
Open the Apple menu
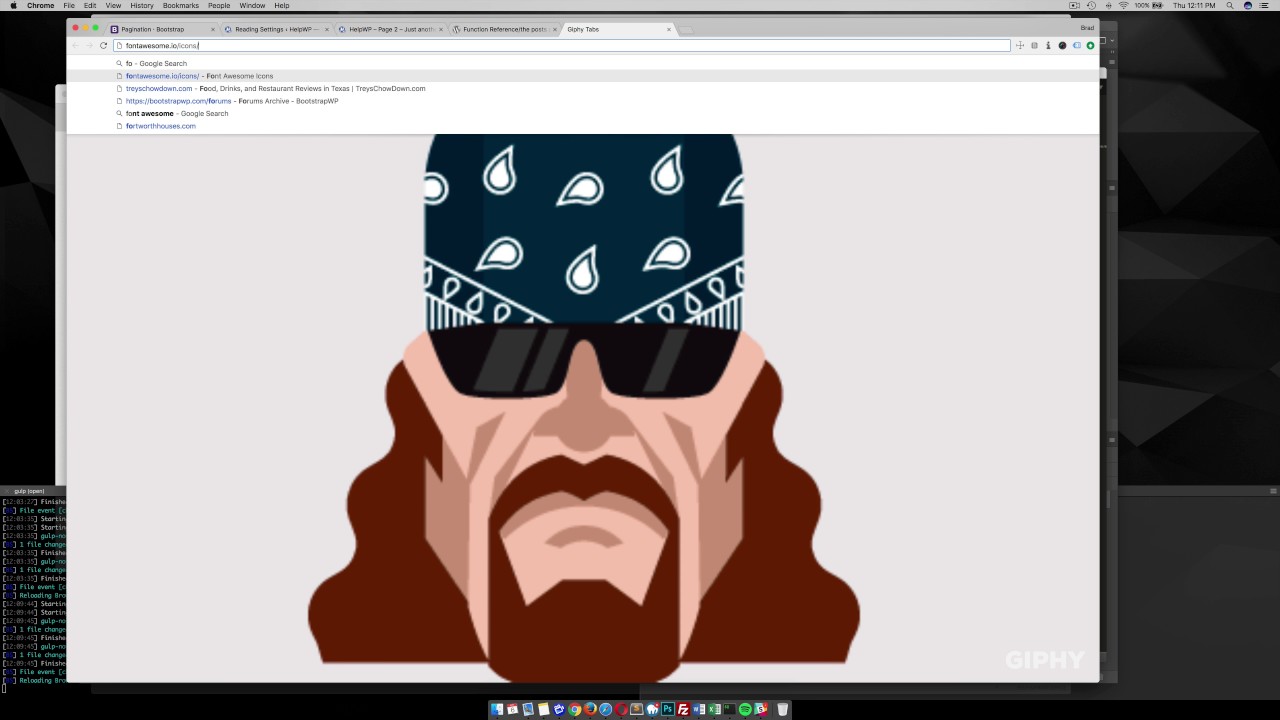pos(13,5)
